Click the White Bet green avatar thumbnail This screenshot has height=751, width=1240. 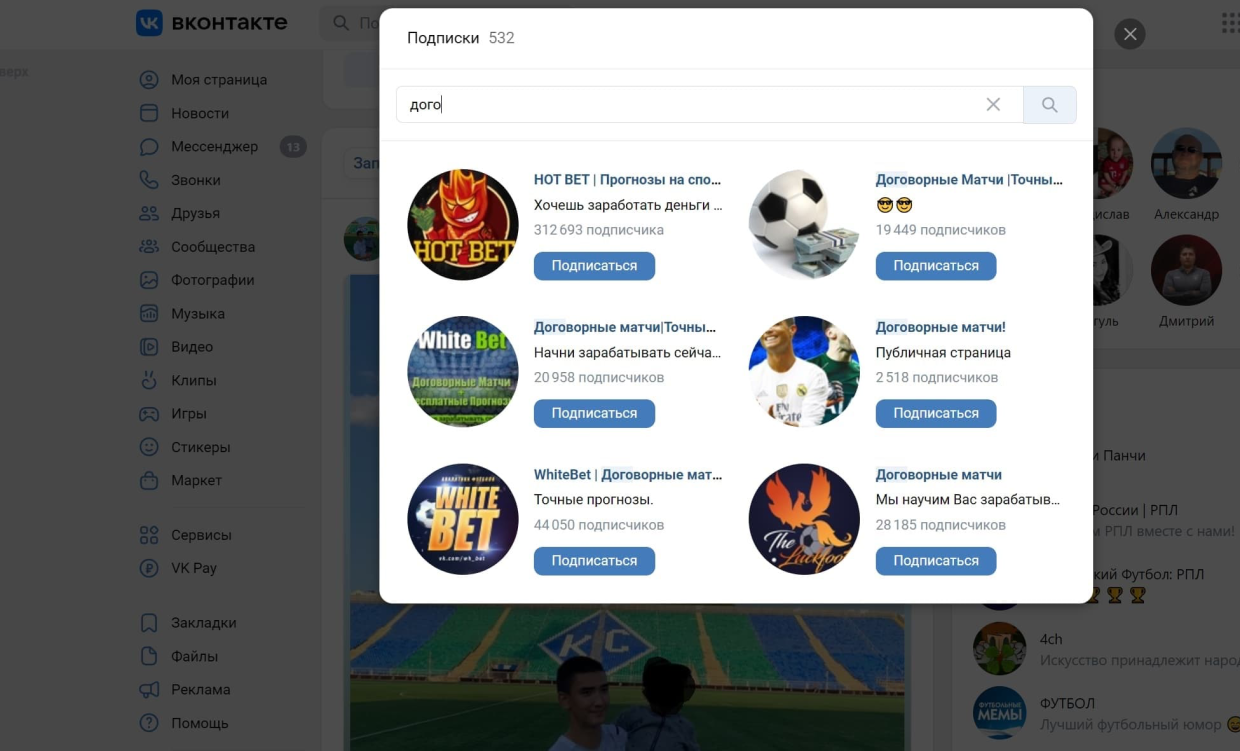(463, 372)
